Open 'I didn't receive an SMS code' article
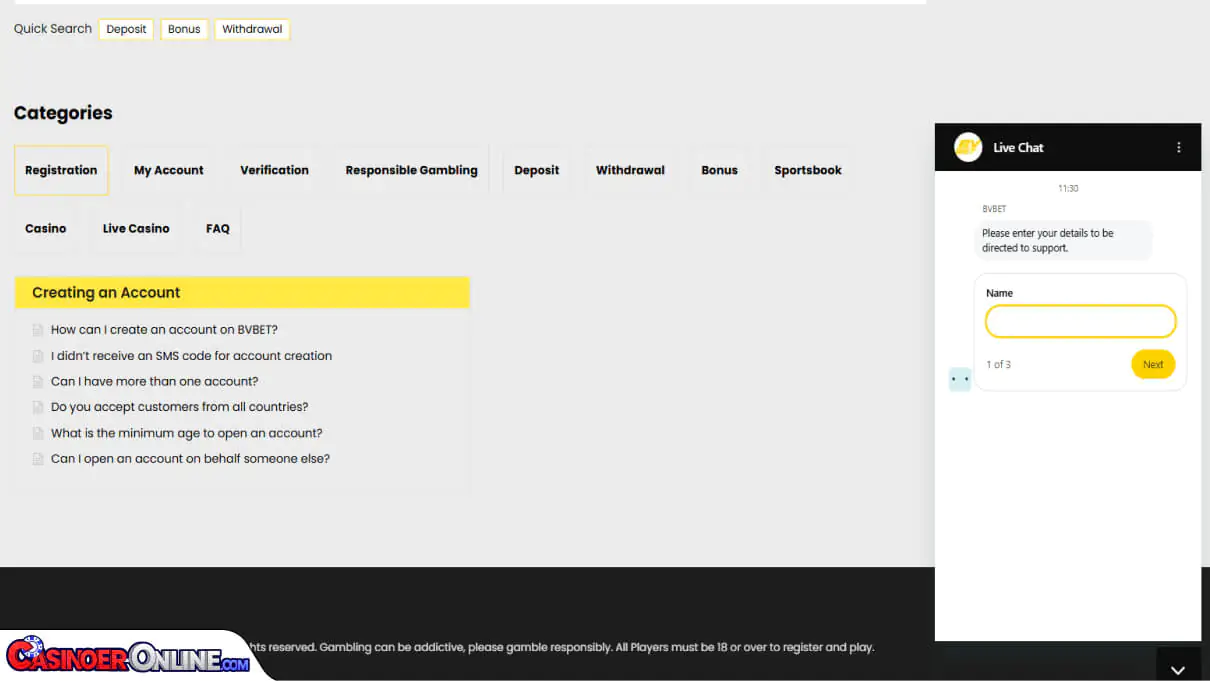Image resolution: width=1210 pixels, height=681 pixels. click(x=191, y=356)
